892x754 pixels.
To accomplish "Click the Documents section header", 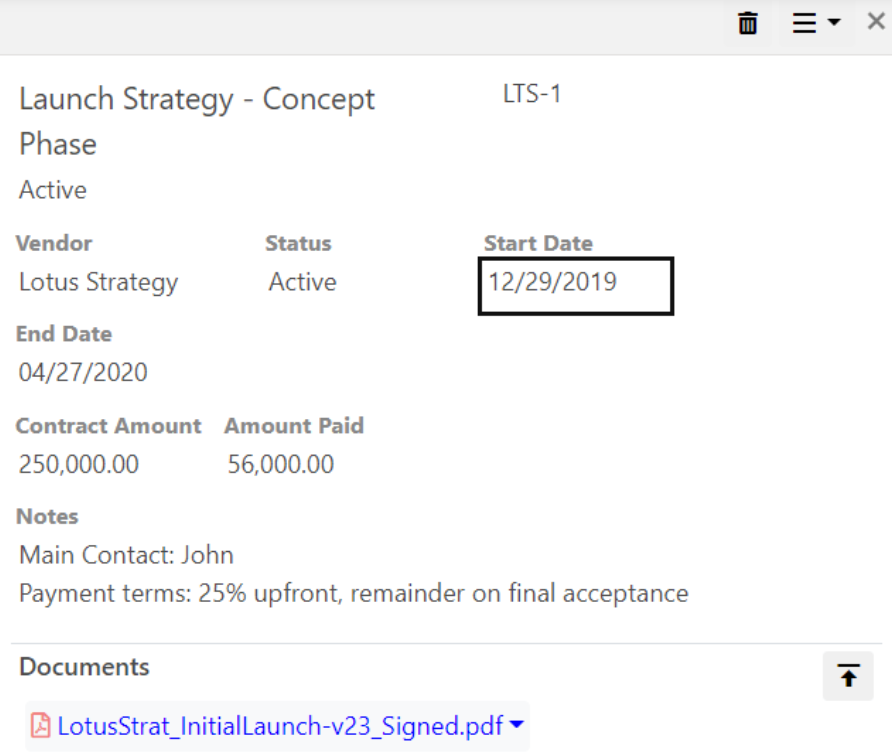I will [x=84, y=667].
